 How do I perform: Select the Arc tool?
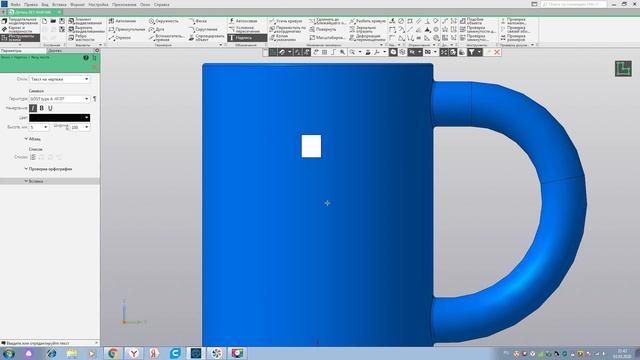157,29
